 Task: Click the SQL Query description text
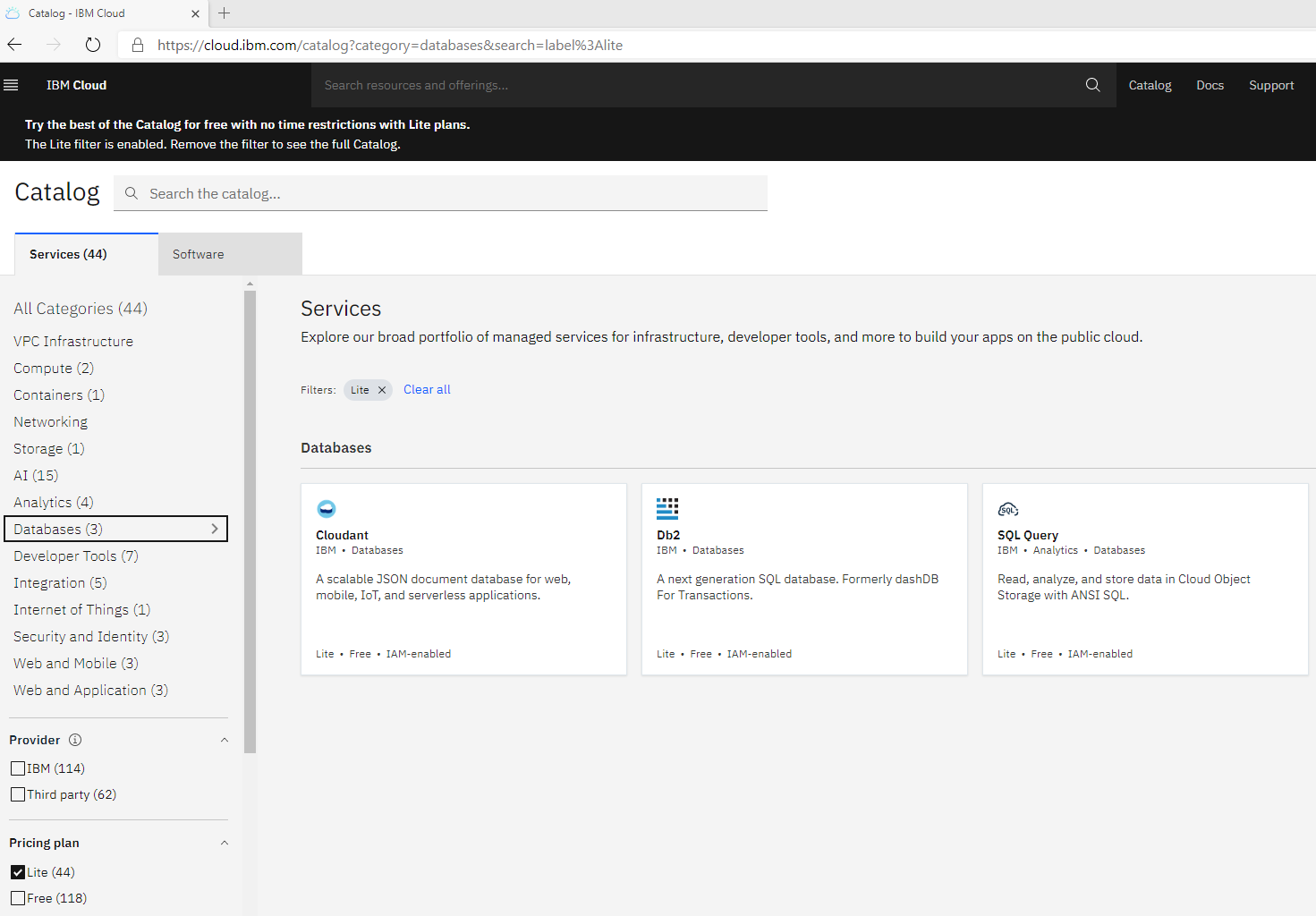1124,587
